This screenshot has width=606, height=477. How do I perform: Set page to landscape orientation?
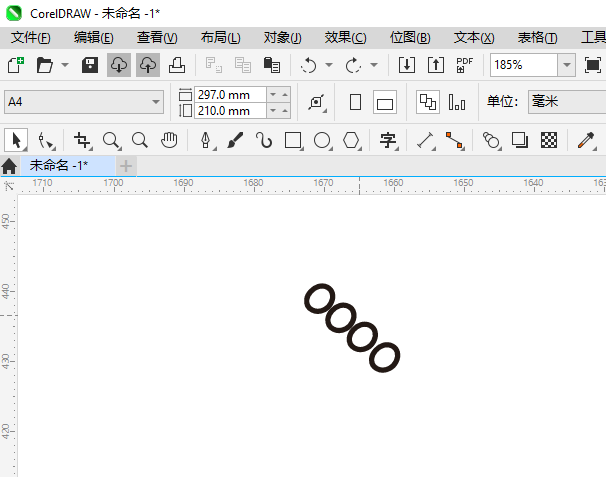pyautogui.click(x=385, y=102)
